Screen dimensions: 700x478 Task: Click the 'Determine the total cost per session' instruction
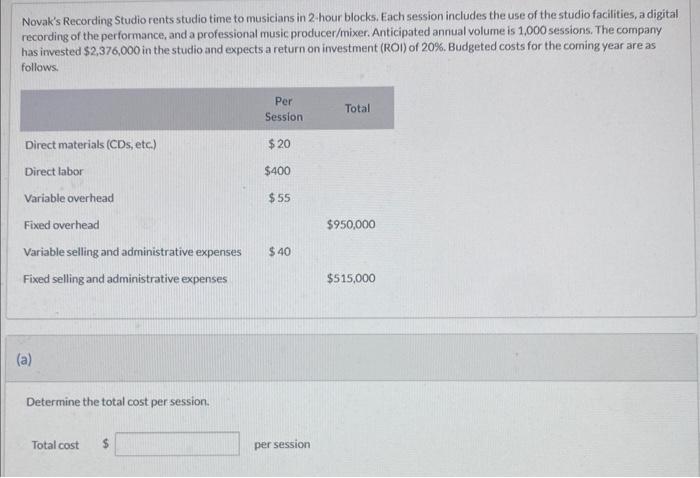pyautogui.click(x=118, y=402)
